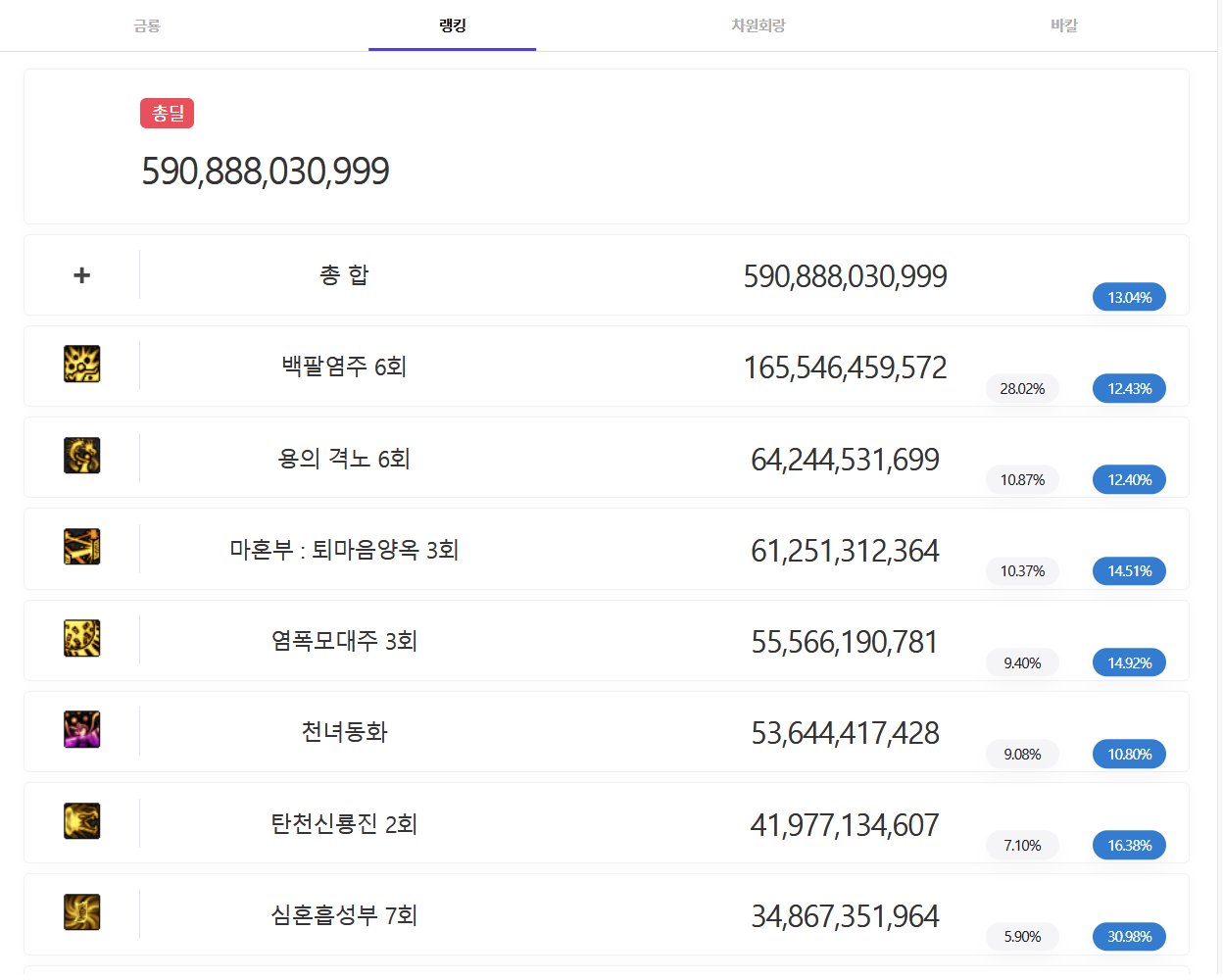
Task: Click the gray 28.02% share badge
Action: [x=1022, y=389]
